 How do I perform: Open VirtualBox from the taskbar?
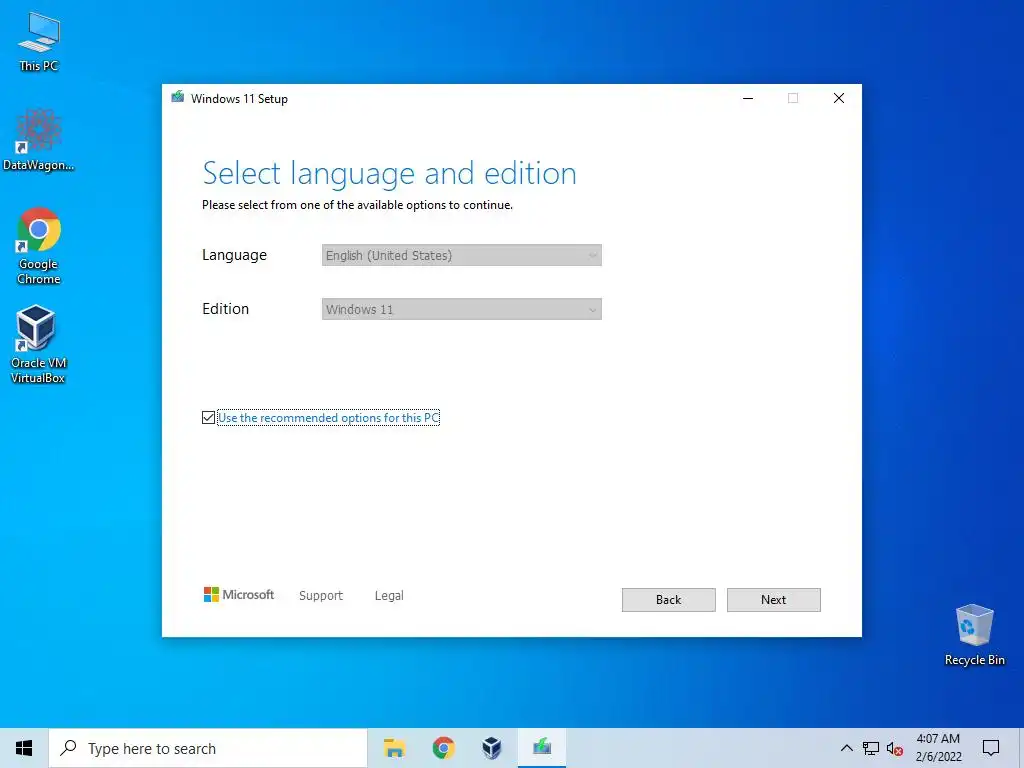click(492, 748)
